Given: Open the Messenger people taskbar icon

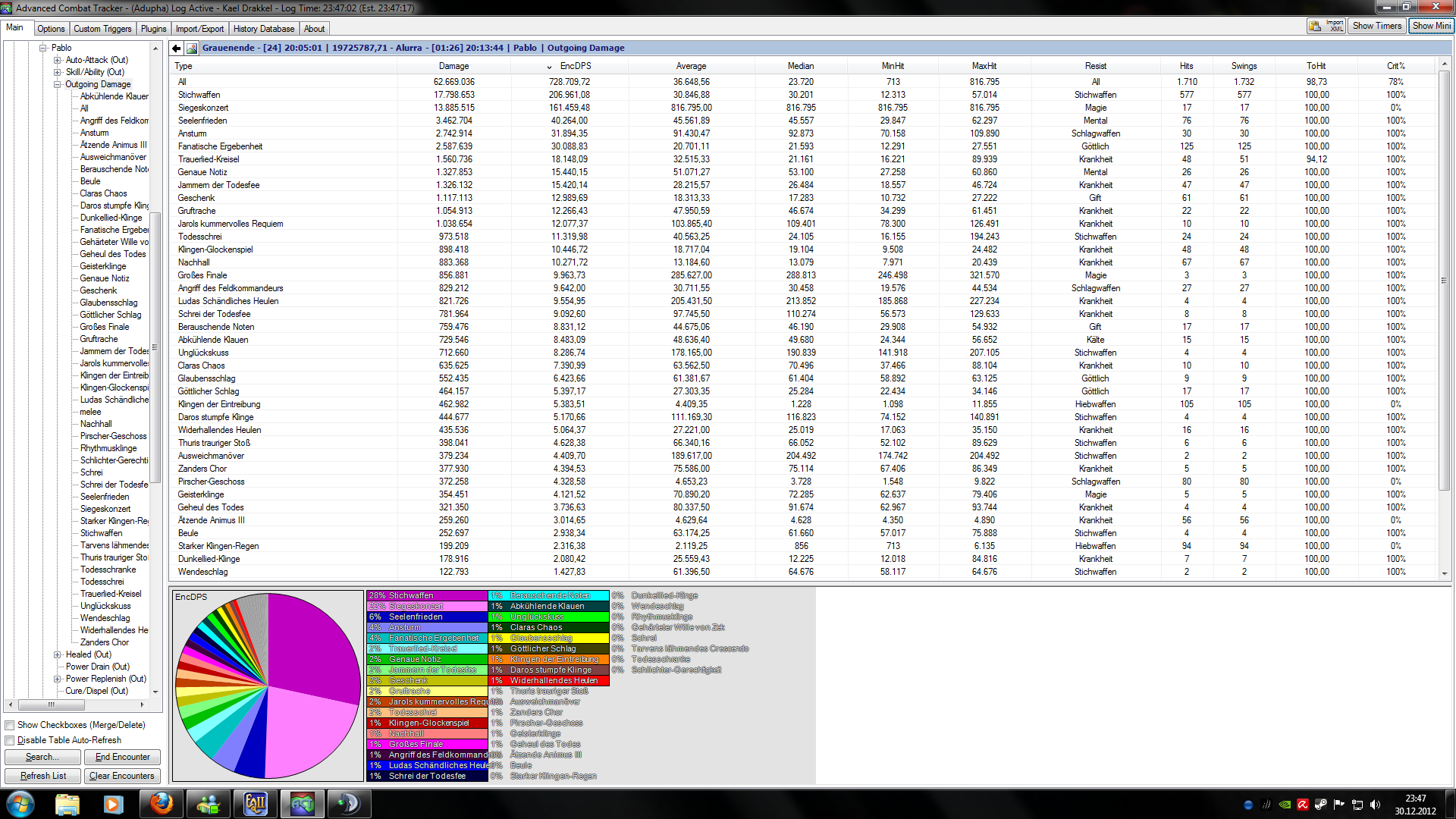Looking at the screenshot, I should click(x=209, y=804).
